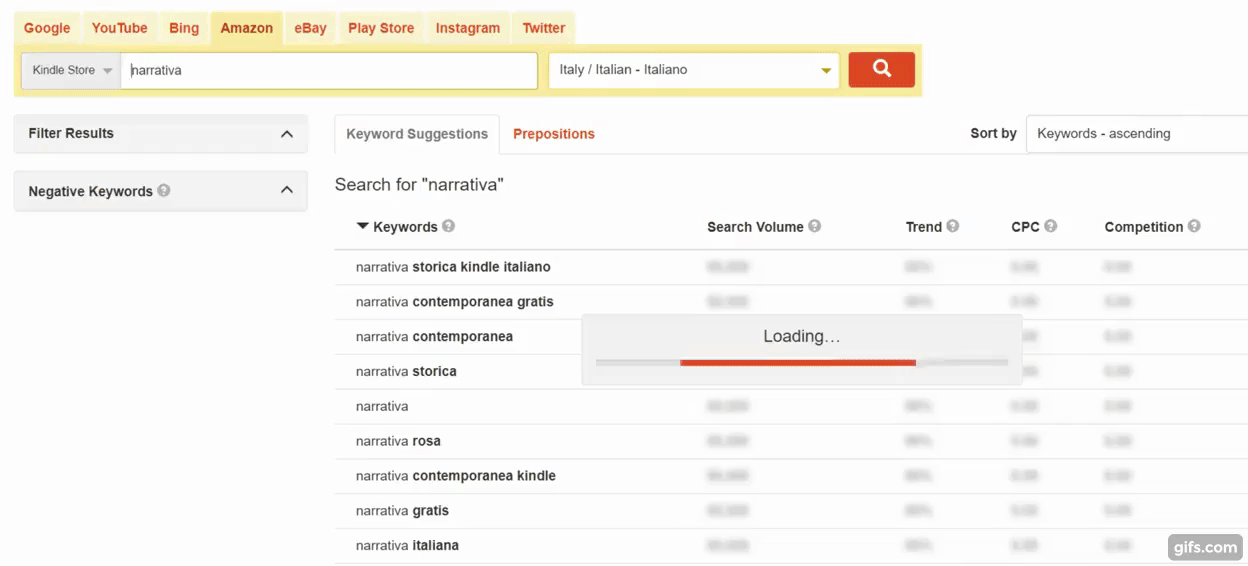Click help icon beside Keywords column header
1248x566 pixels.
[448, 226]
